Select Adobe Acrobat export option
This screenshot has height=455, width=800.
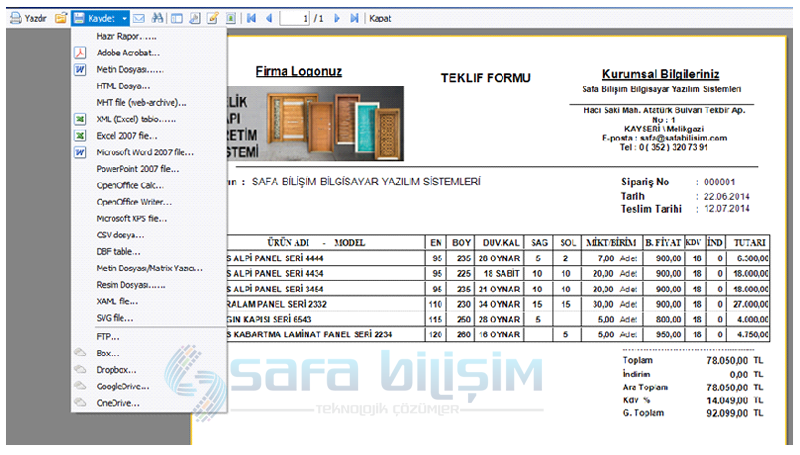pyautogui.click(x=127, y=52)
